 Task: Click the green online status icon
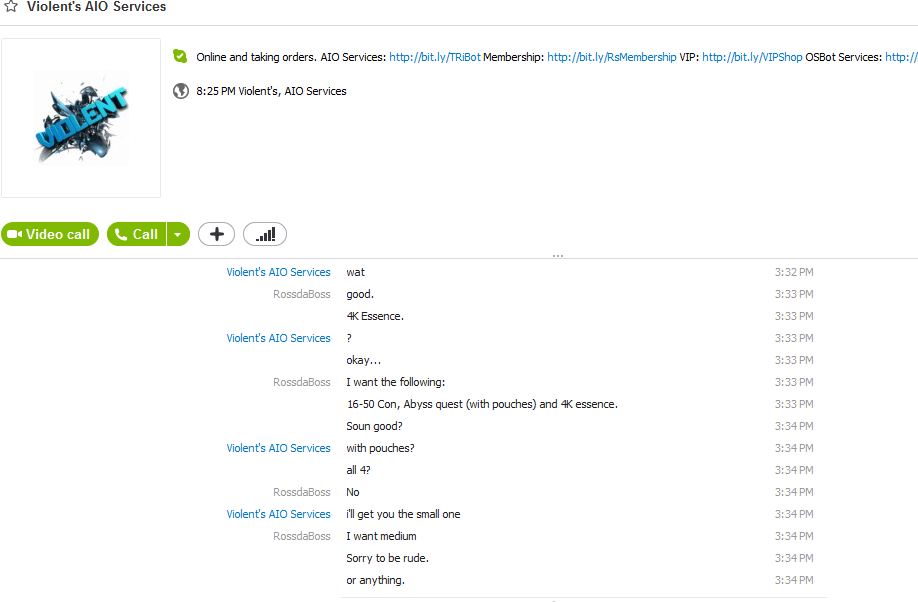tap(180, 56)
